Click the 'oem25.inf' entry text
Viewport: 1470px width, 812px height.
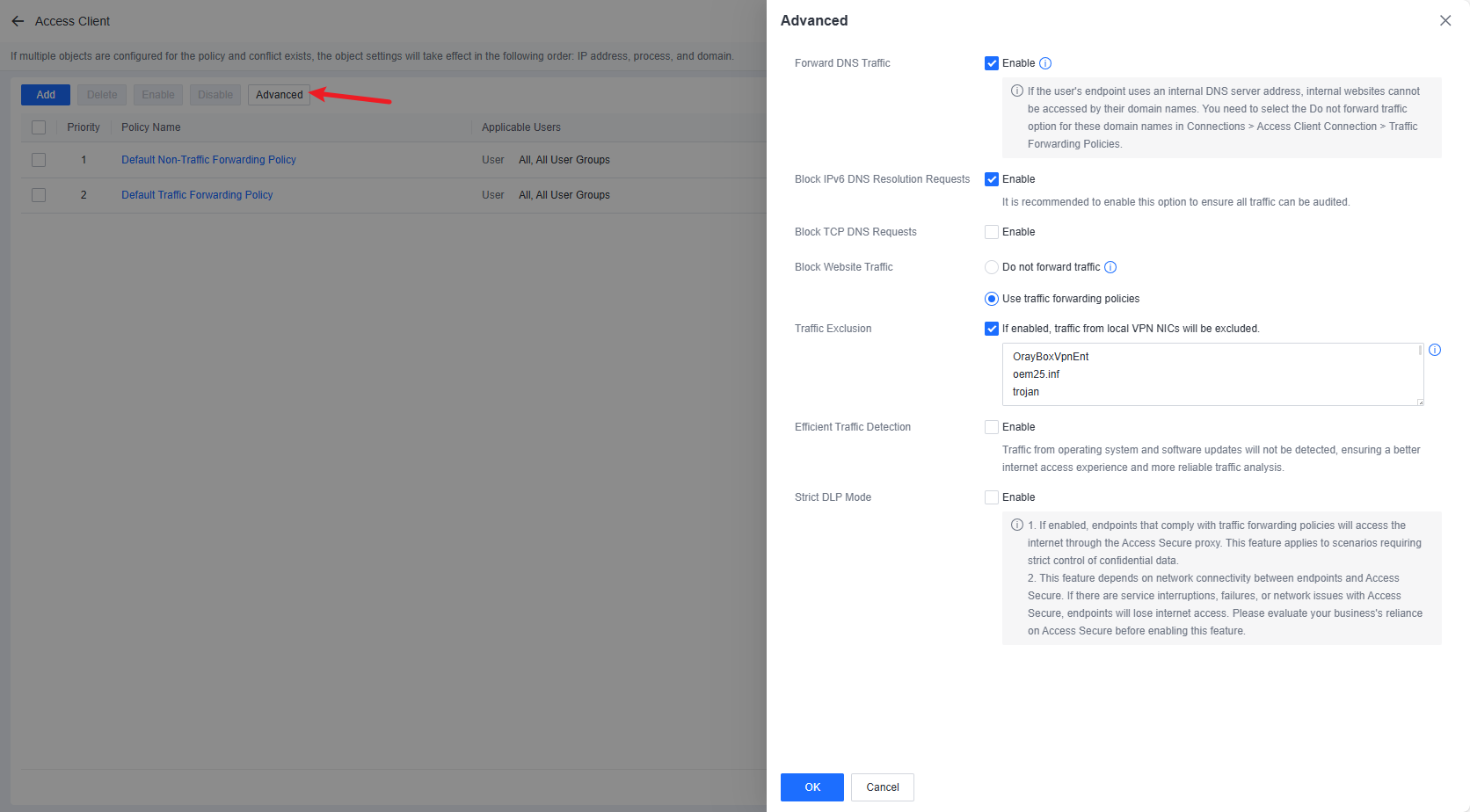click(x=1036, y=374)
